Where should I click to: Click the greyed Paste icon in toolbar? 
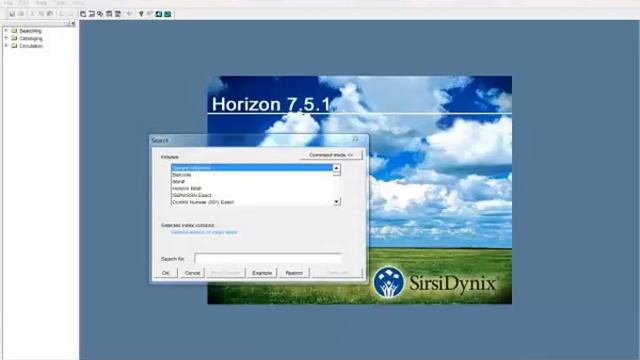(x=50, y=14)
